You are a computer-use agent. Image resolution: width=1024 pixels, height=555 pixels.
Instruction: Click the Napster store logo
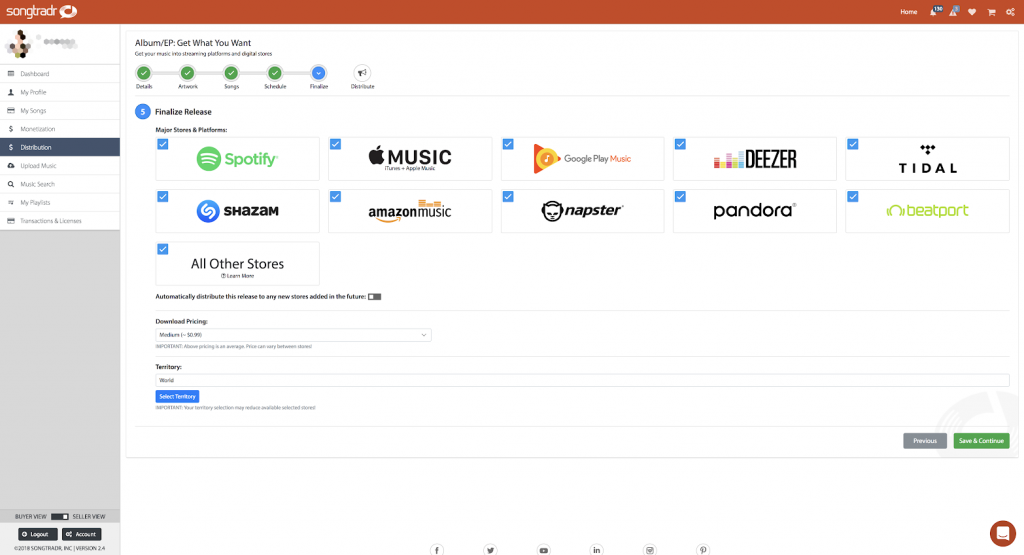[582, 211]
